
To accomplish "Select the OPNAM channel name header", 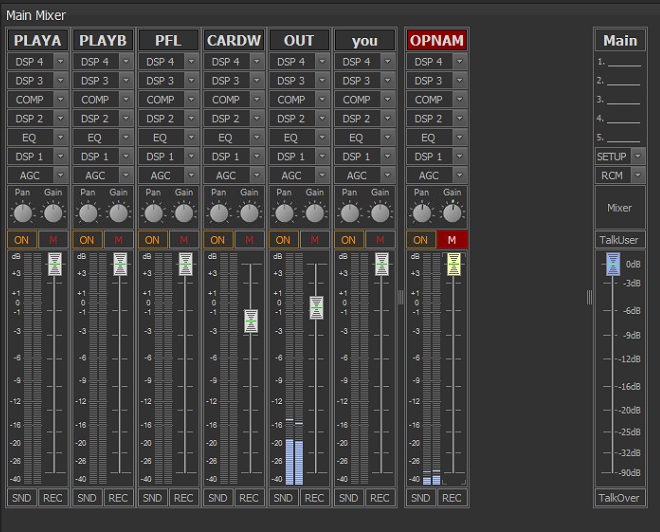I will pyautogui.click(x=437, y=40).
